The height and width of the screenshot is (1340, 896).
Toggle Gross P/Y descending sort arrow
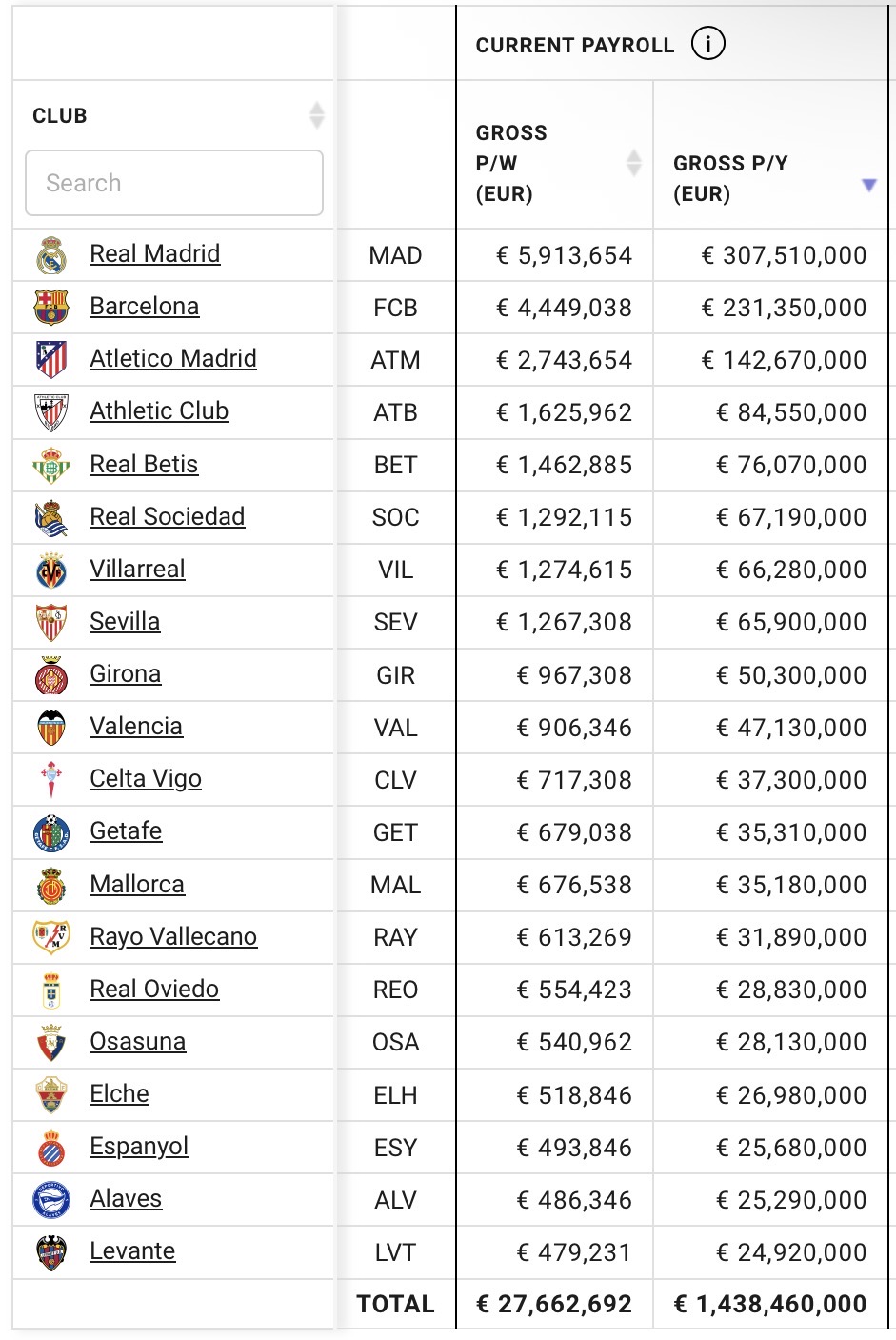pyautogui.click(x=868, y=185)
